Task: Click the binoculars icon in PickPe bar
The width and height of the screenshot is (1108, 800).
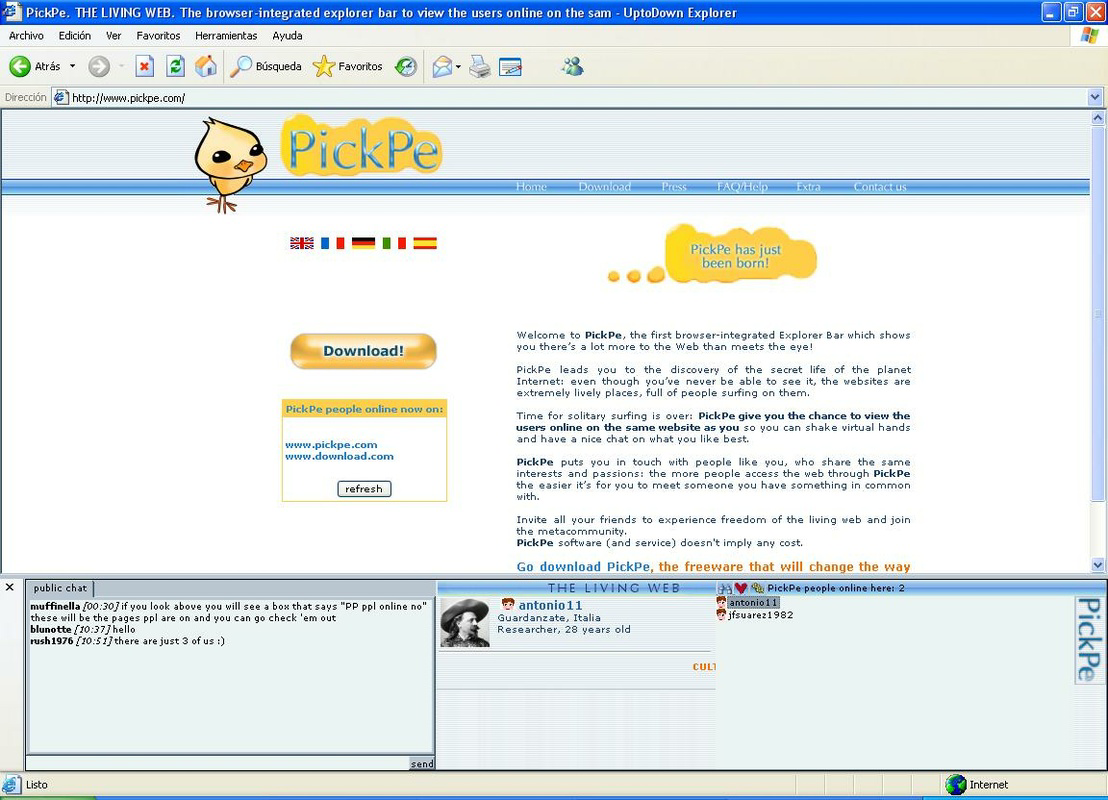Action: point(724,588)
